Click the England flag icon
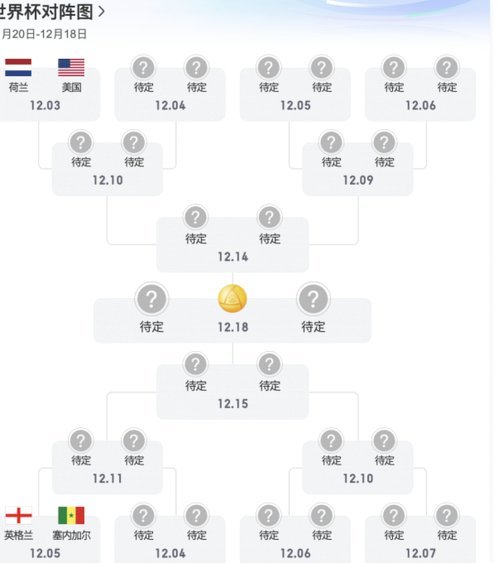 point(18,516)
